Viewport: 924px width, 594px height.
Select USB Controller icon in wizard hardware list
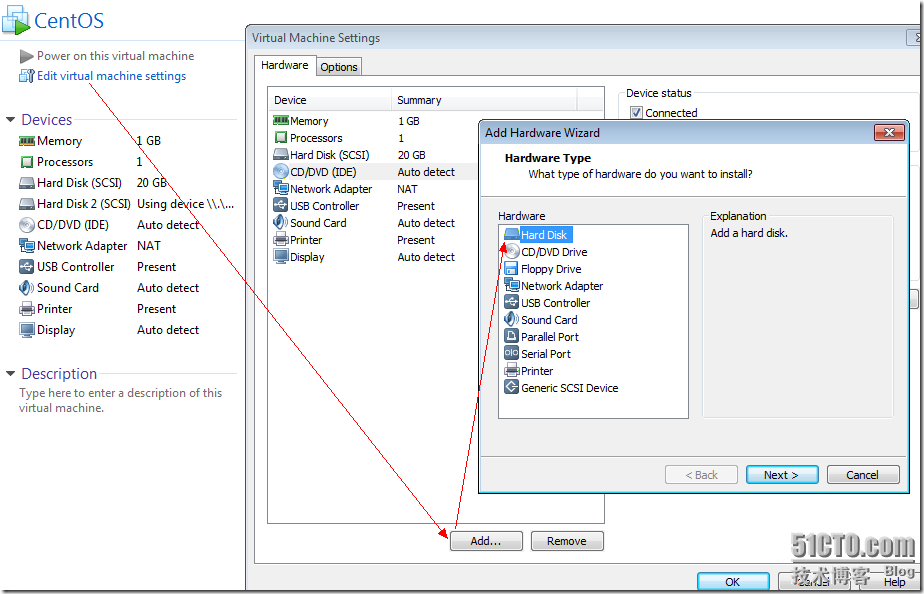[x=512, y=303]
